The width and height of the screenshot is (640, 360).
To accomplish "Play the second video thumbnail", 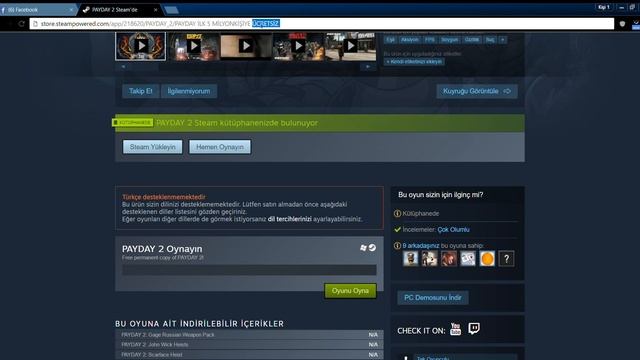I will click(193, 46).
